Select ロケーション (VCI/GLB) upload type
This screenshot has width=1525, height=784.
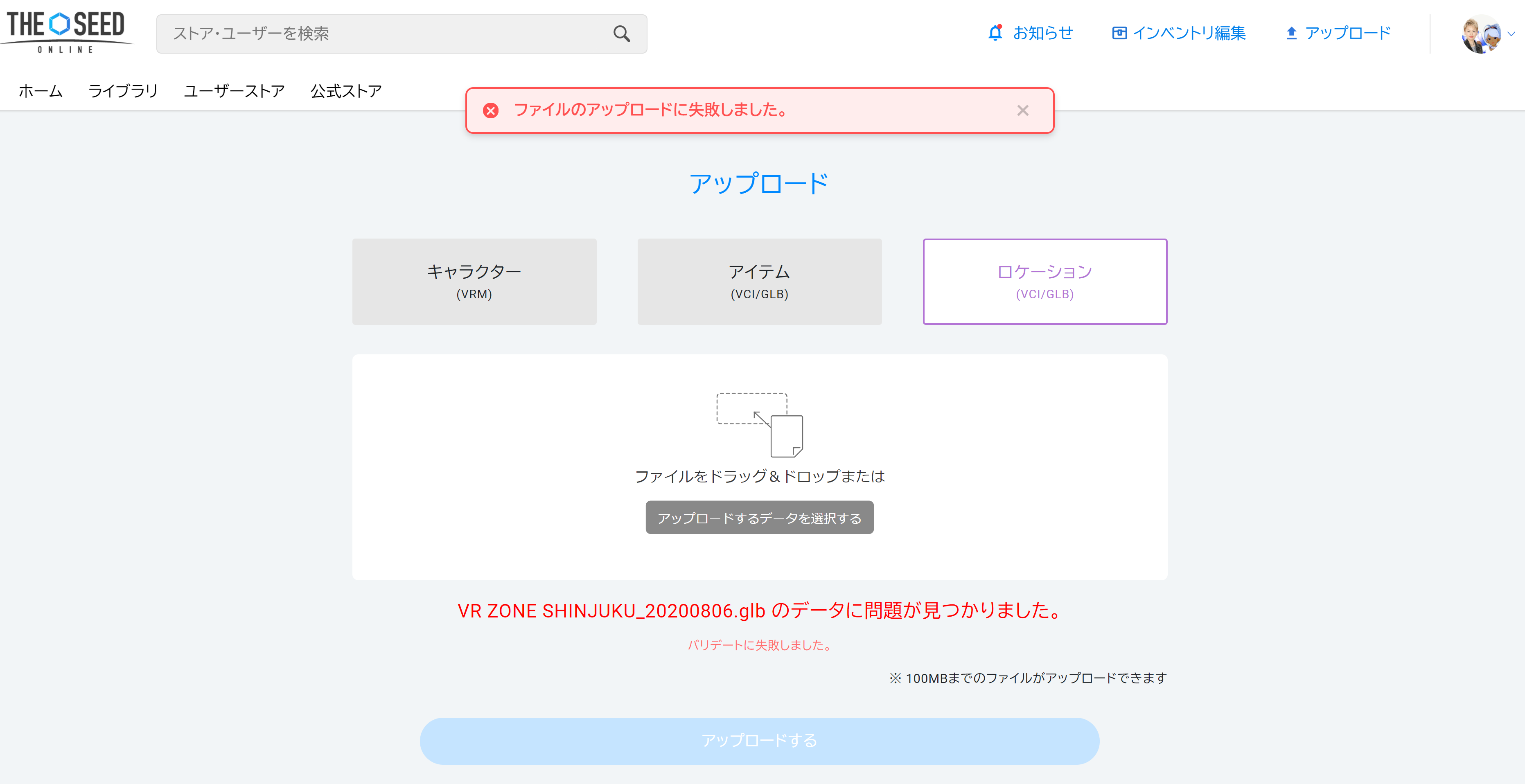[1045, 282]
